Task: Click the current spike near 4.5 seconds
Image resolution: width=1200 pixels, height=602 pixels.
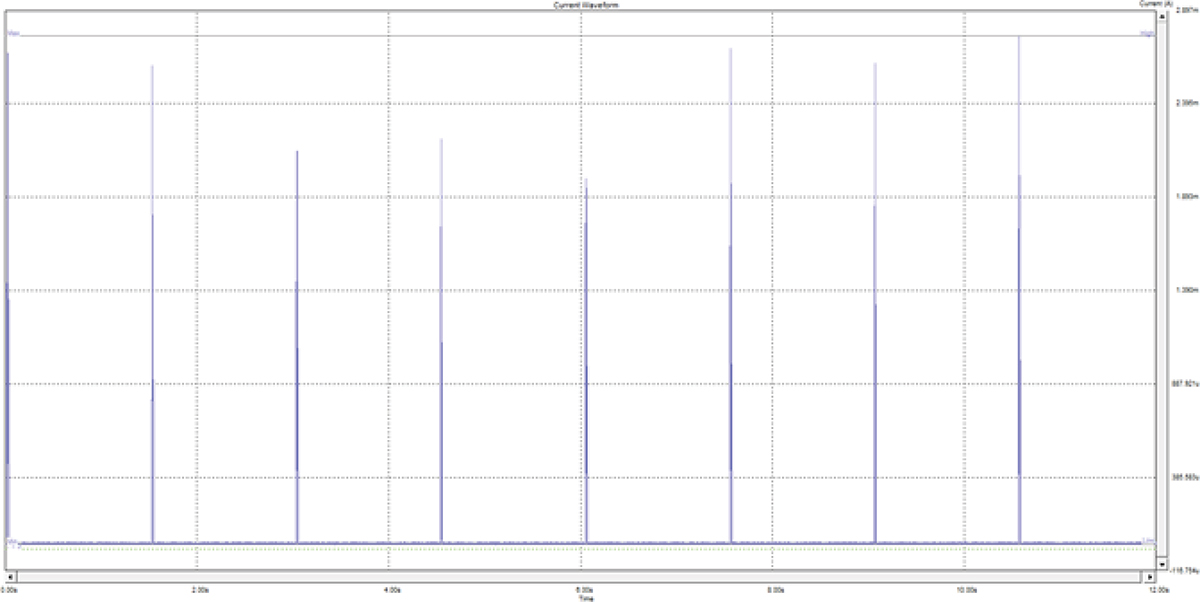Action: [x=441, y=340]
